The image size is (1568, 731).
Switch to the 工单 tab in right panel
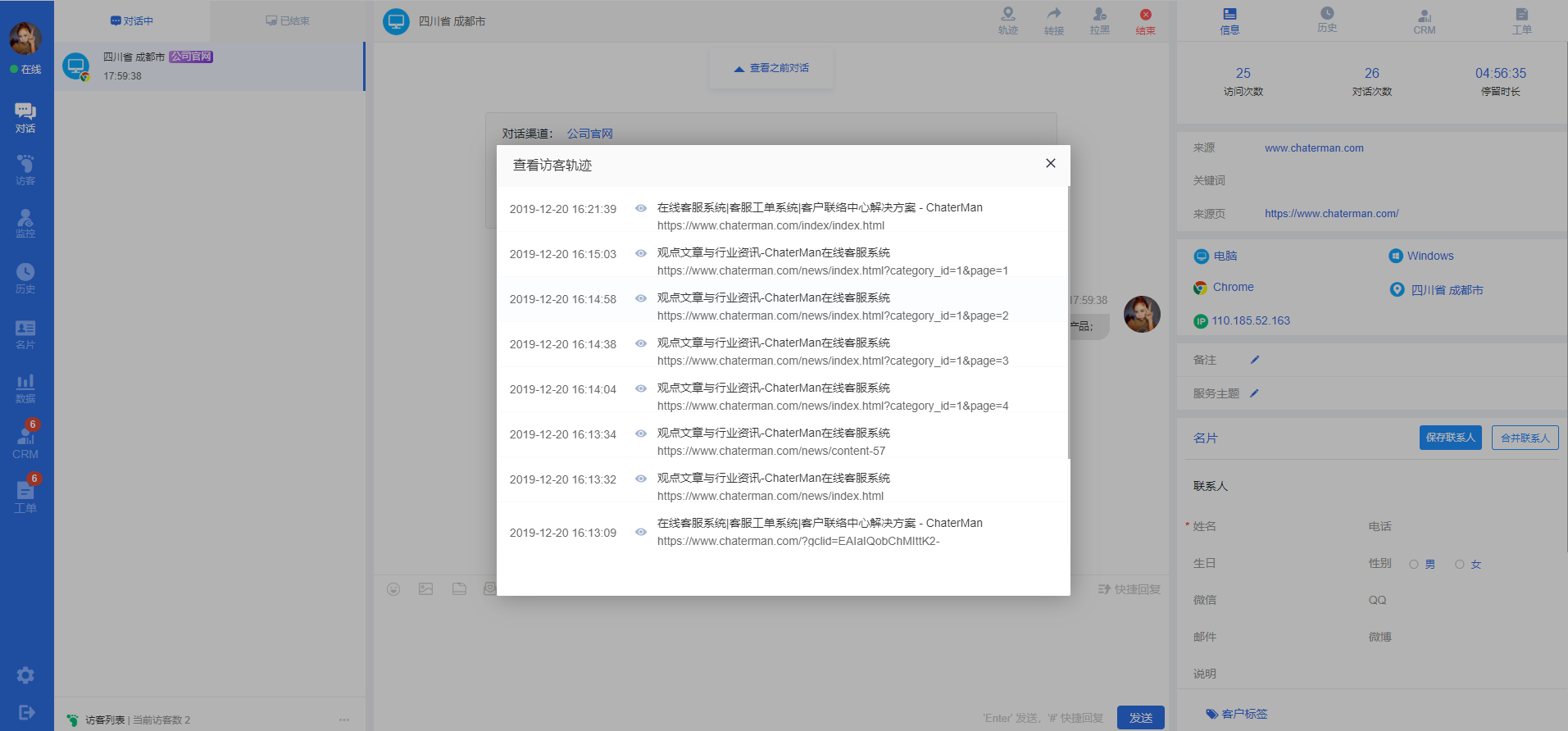pyautogui.click(x=1522, y=21)
